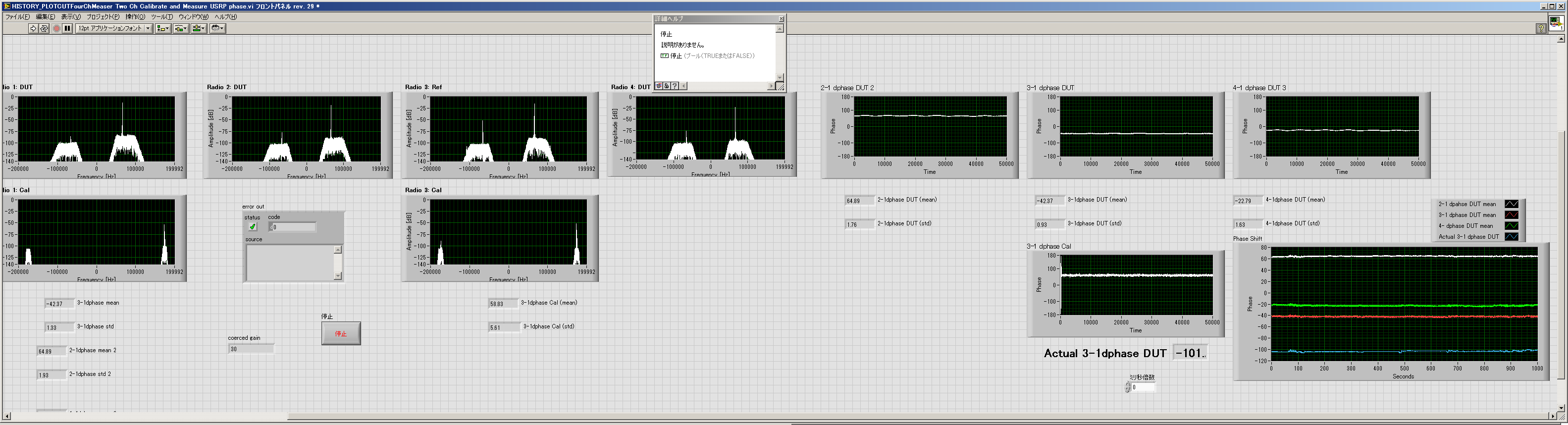Screen dimensions: 1568x425
Task: Click the Radio 4: DUT spectrum graph
Action: click(x=710, y=128)
